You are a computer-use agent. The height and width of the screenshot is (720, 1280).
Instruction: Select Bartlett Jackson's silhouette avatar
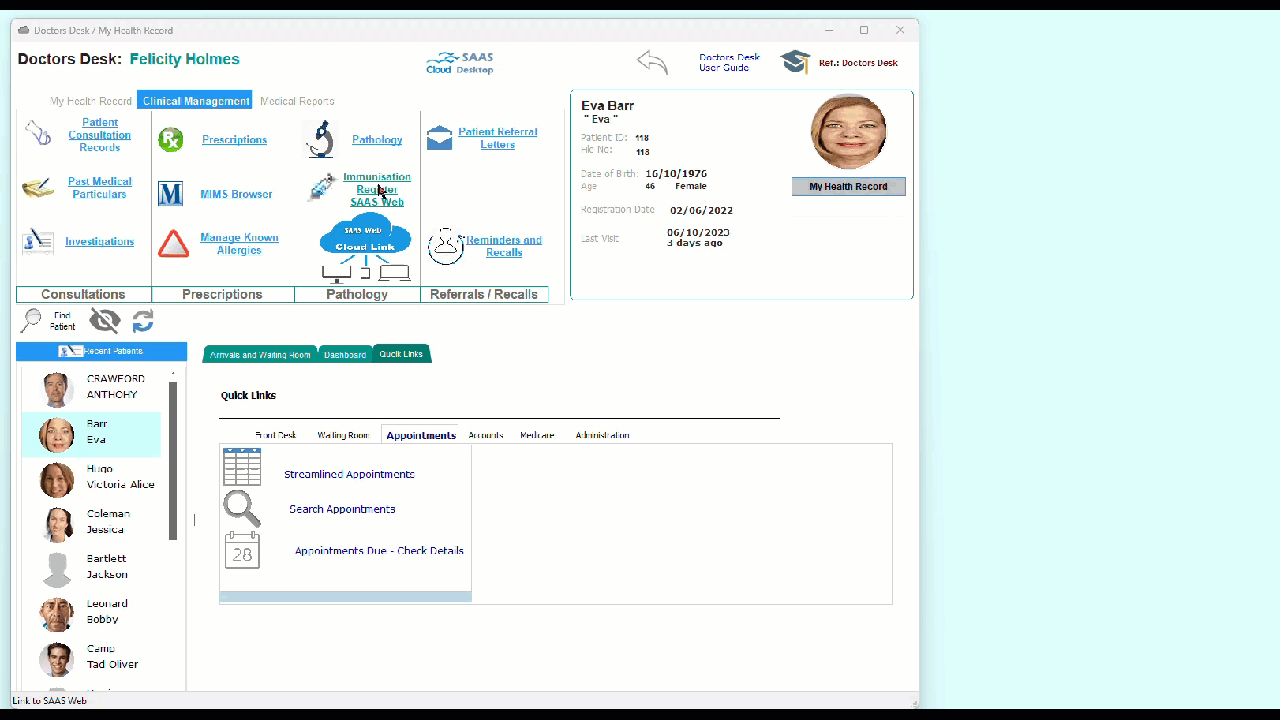[57, 569]
